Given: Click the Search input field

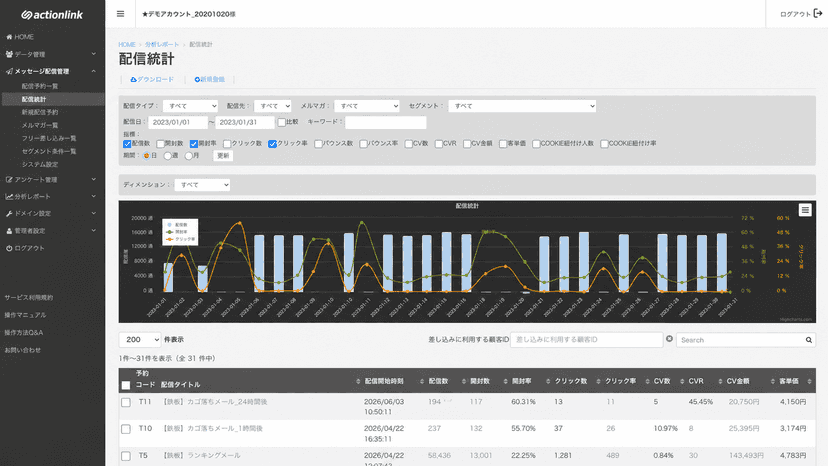Looking at the screenshot, I should point(746,340).
